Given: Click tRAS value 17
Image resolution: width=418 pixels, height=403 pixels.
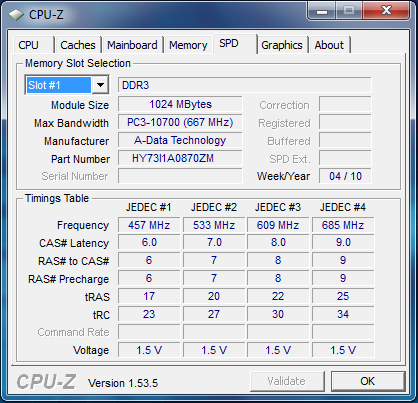Looking at the screenshot, I should point(149,296).
